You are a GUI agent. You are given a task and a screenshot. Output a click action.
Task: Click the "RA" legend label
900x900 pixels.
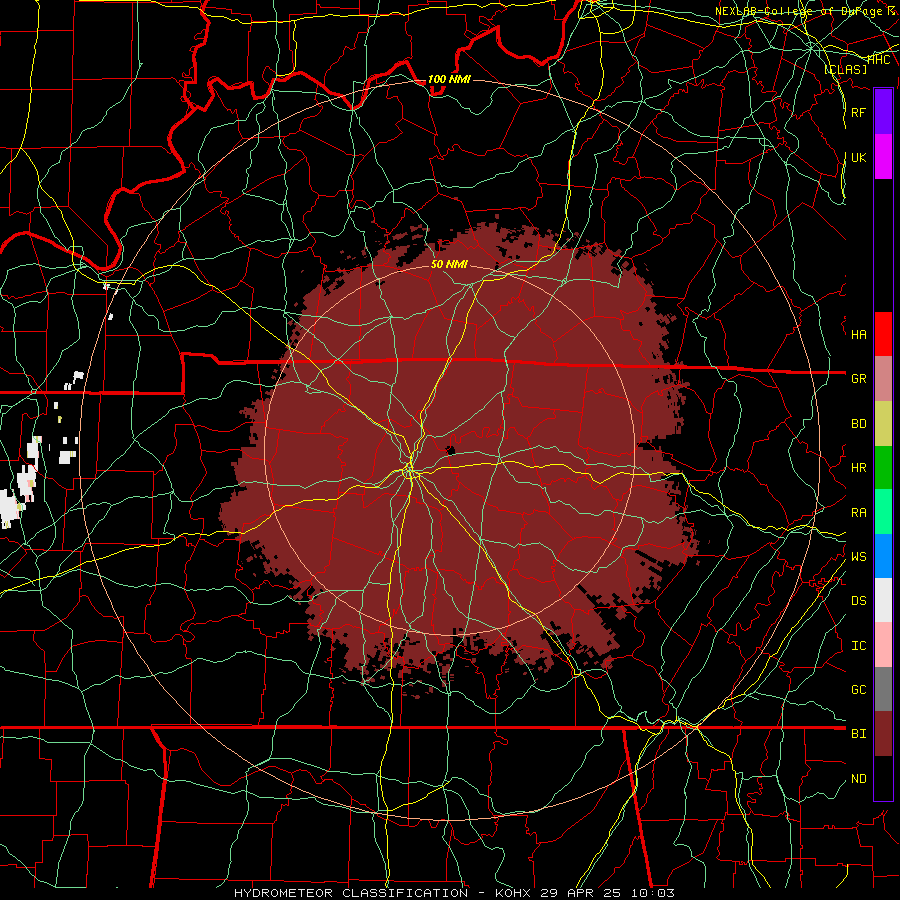pos(858,513)
